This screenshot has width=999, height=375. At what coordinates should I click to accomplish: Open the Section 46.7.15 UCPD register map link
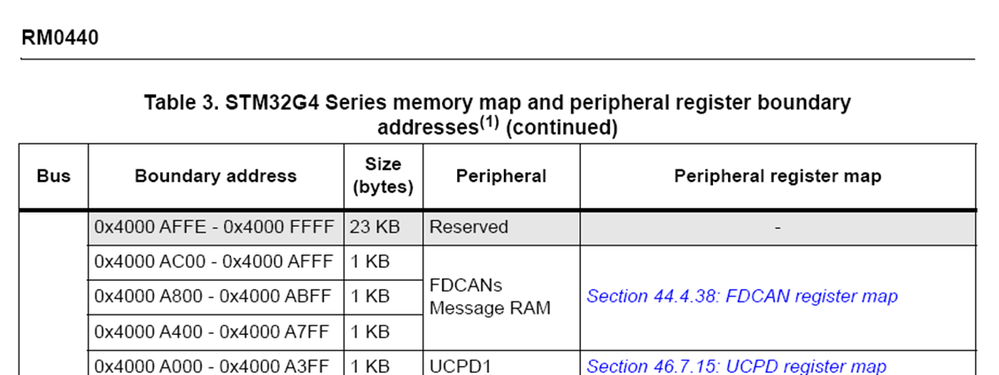pyautogui.click(x=736, y=366)
